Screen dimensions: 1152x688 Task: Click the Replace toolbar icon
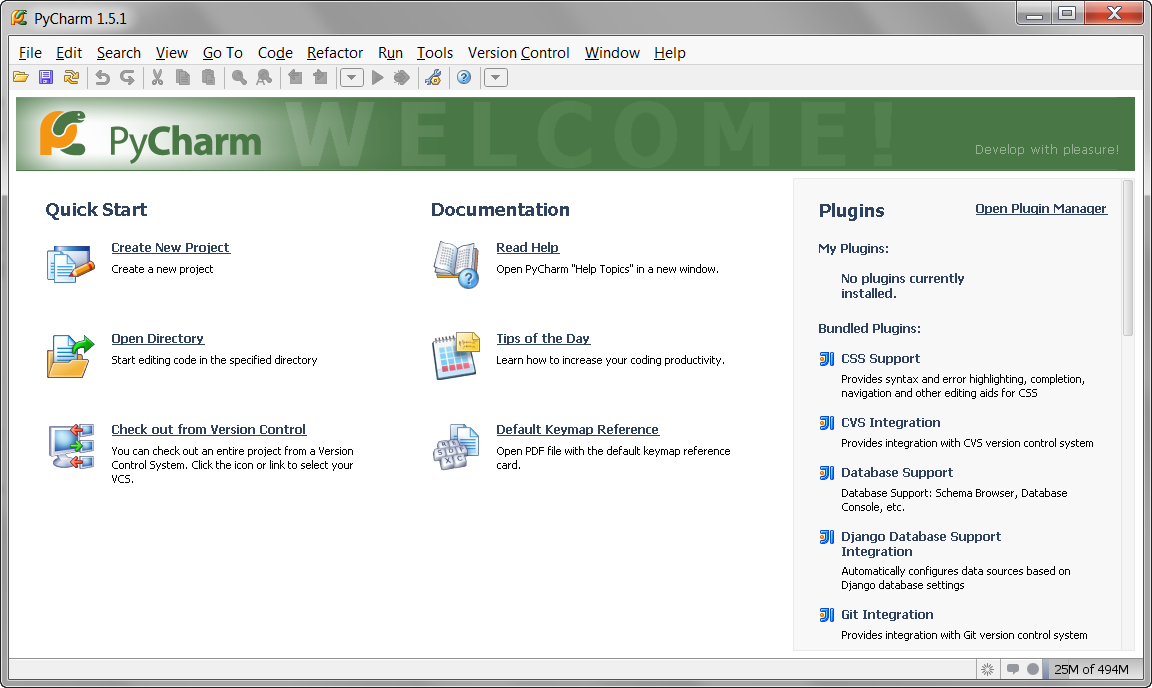[x=264, y=77]
